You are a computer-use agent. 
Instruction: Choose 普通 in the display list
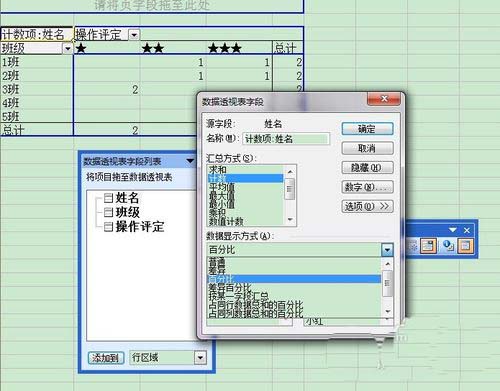[x=294, y=261]
